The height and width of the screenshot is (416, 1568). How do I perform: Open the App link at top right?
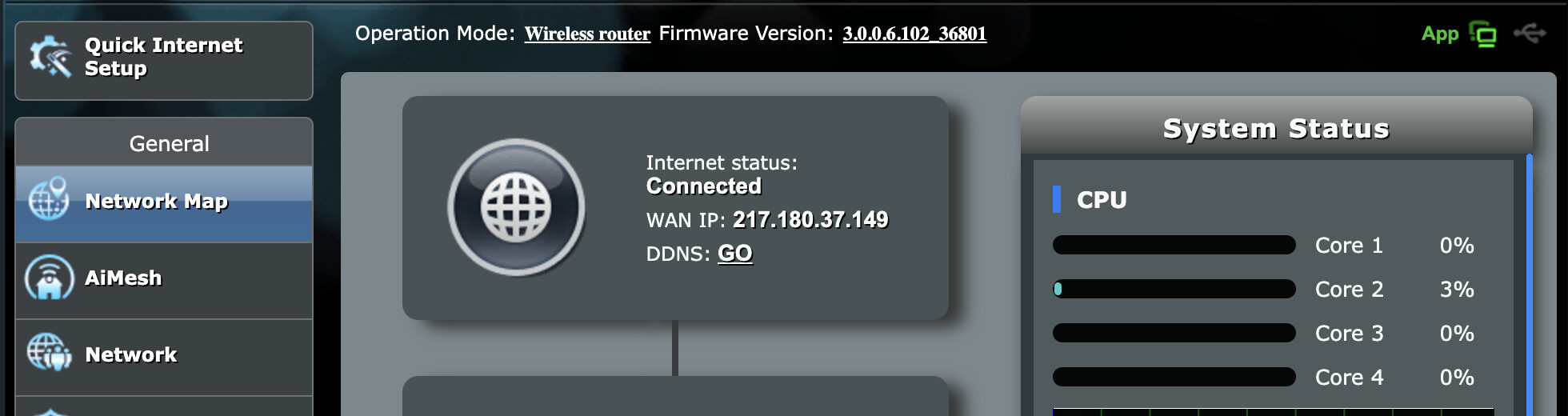[1440, 34]
